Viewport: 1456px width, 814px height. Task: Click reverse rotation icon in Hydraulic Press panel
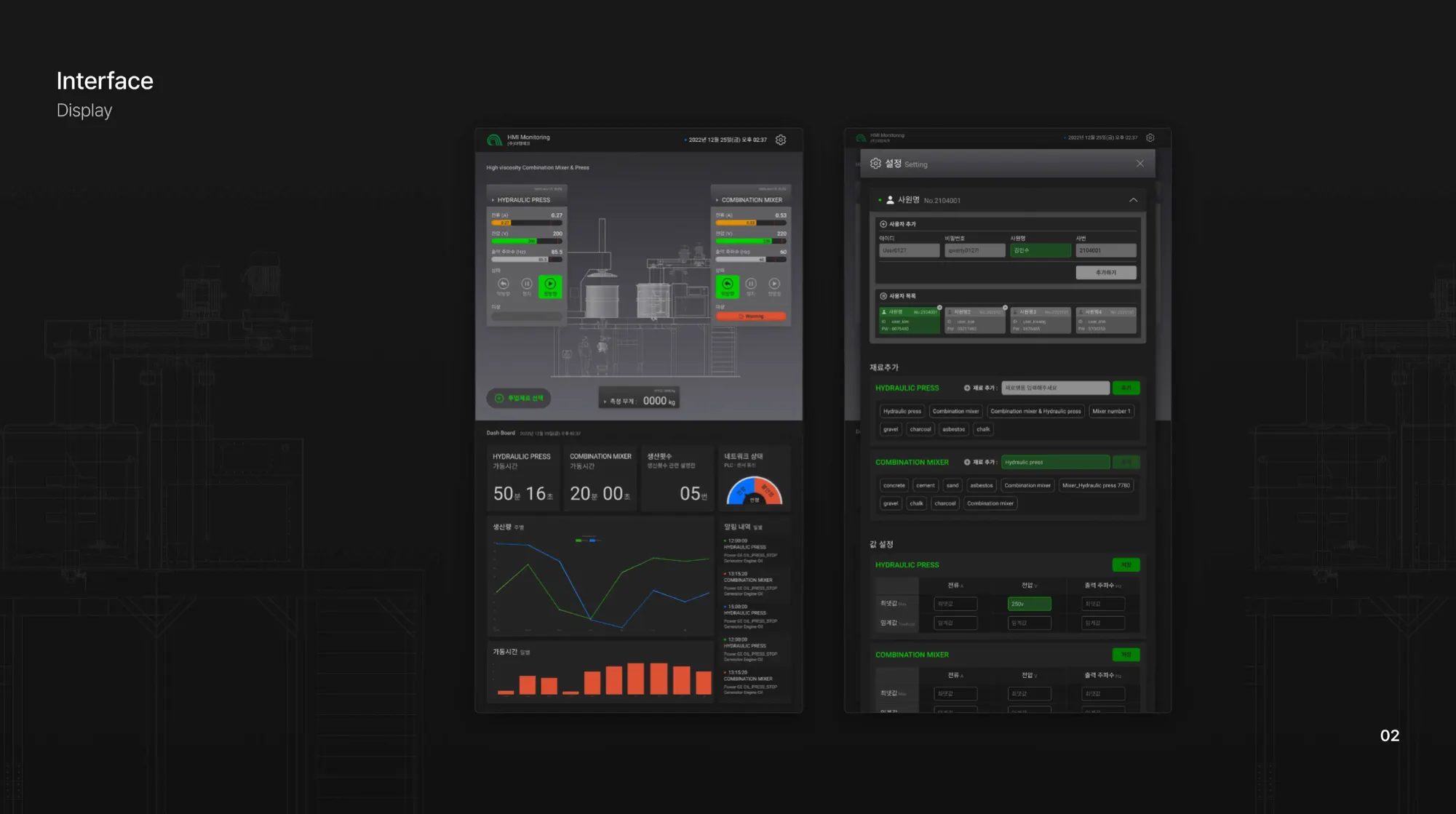(x=503, y=284)
